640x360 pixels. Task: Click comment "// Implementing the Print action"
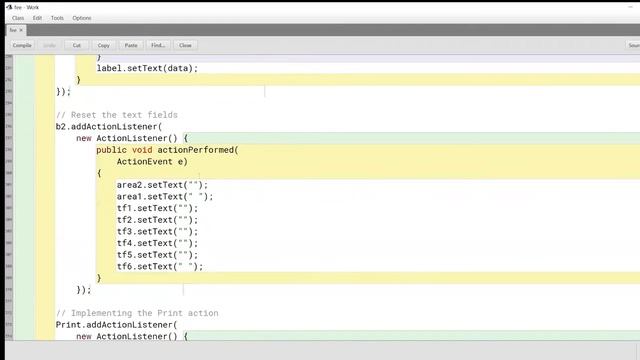(x=137, y=313)
